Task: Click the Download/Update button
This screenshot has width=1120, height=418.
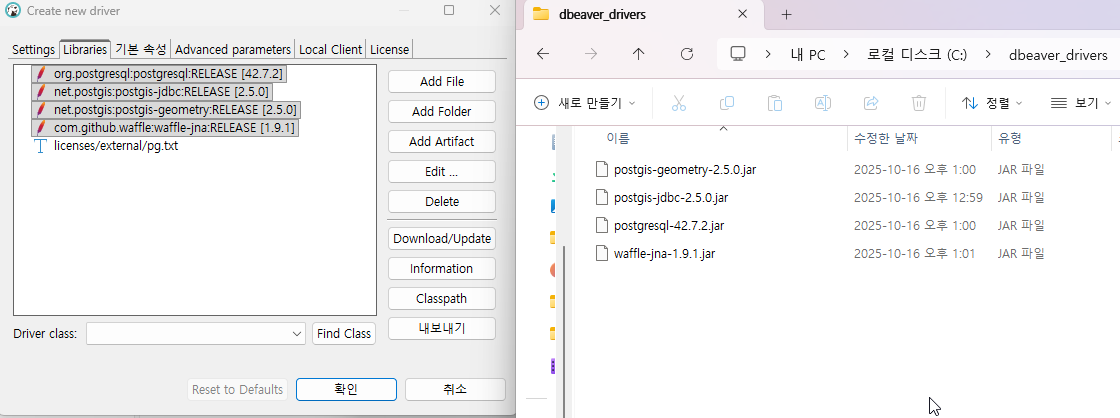Action: click(x=441, y=239)
